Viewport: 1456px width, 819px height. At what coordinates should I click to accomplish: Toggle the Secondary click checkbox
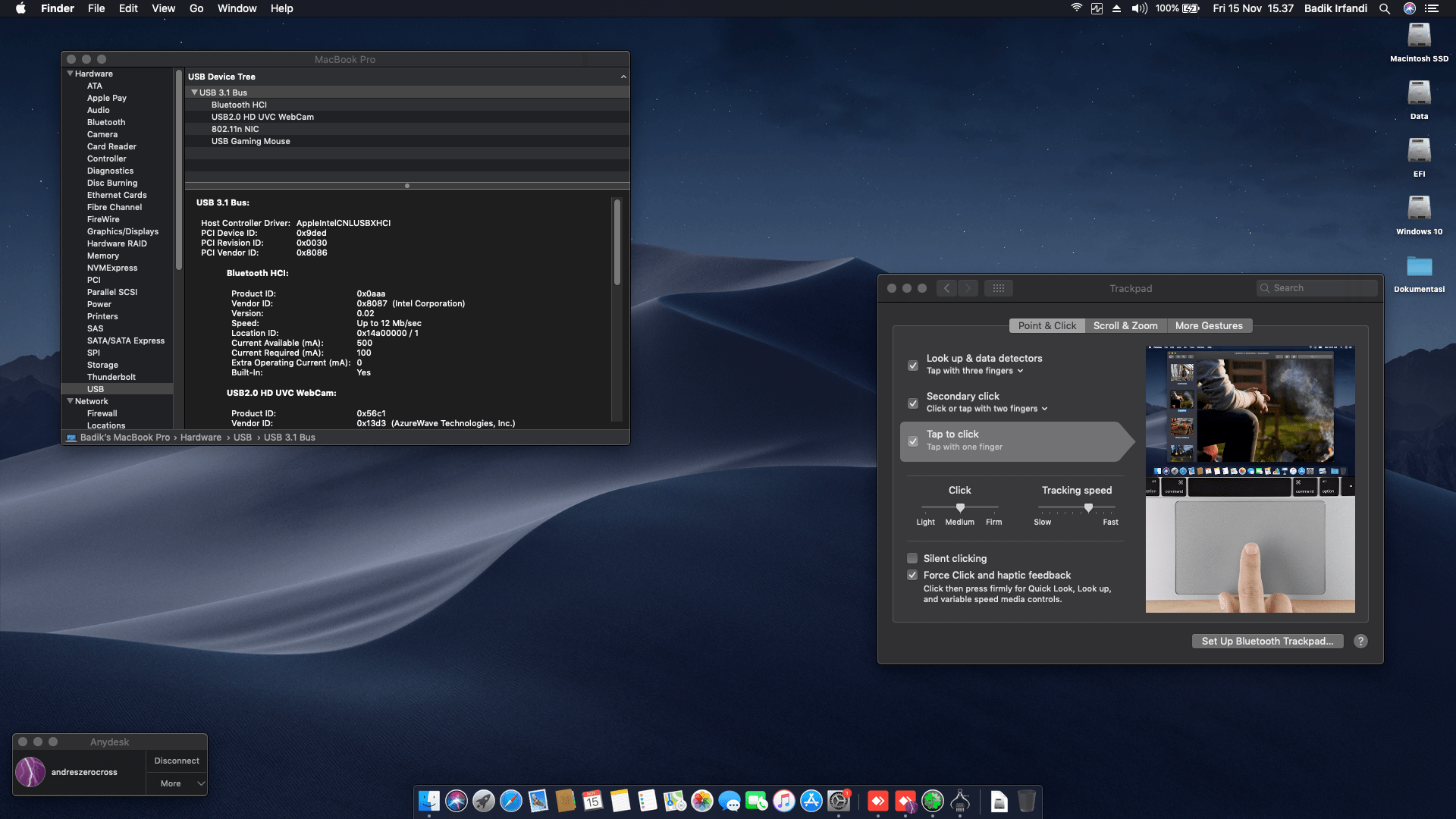(x=913, y=403)
